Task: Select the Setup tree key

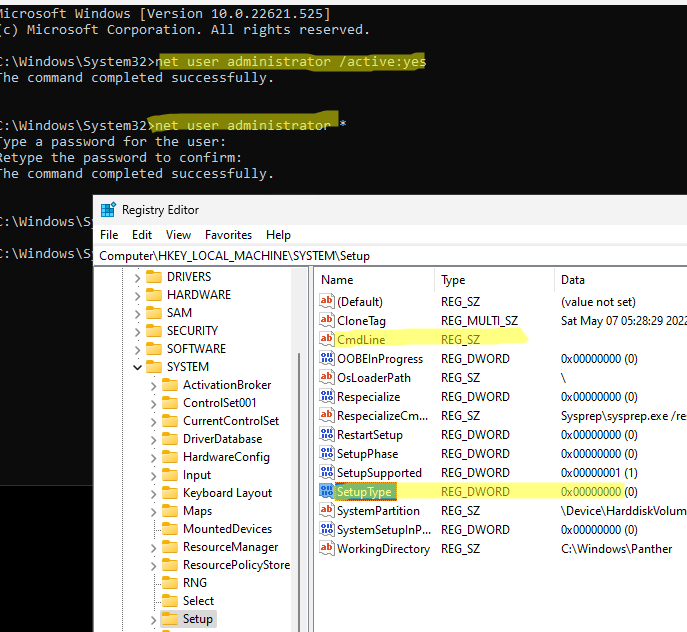Action: (198, 619)
